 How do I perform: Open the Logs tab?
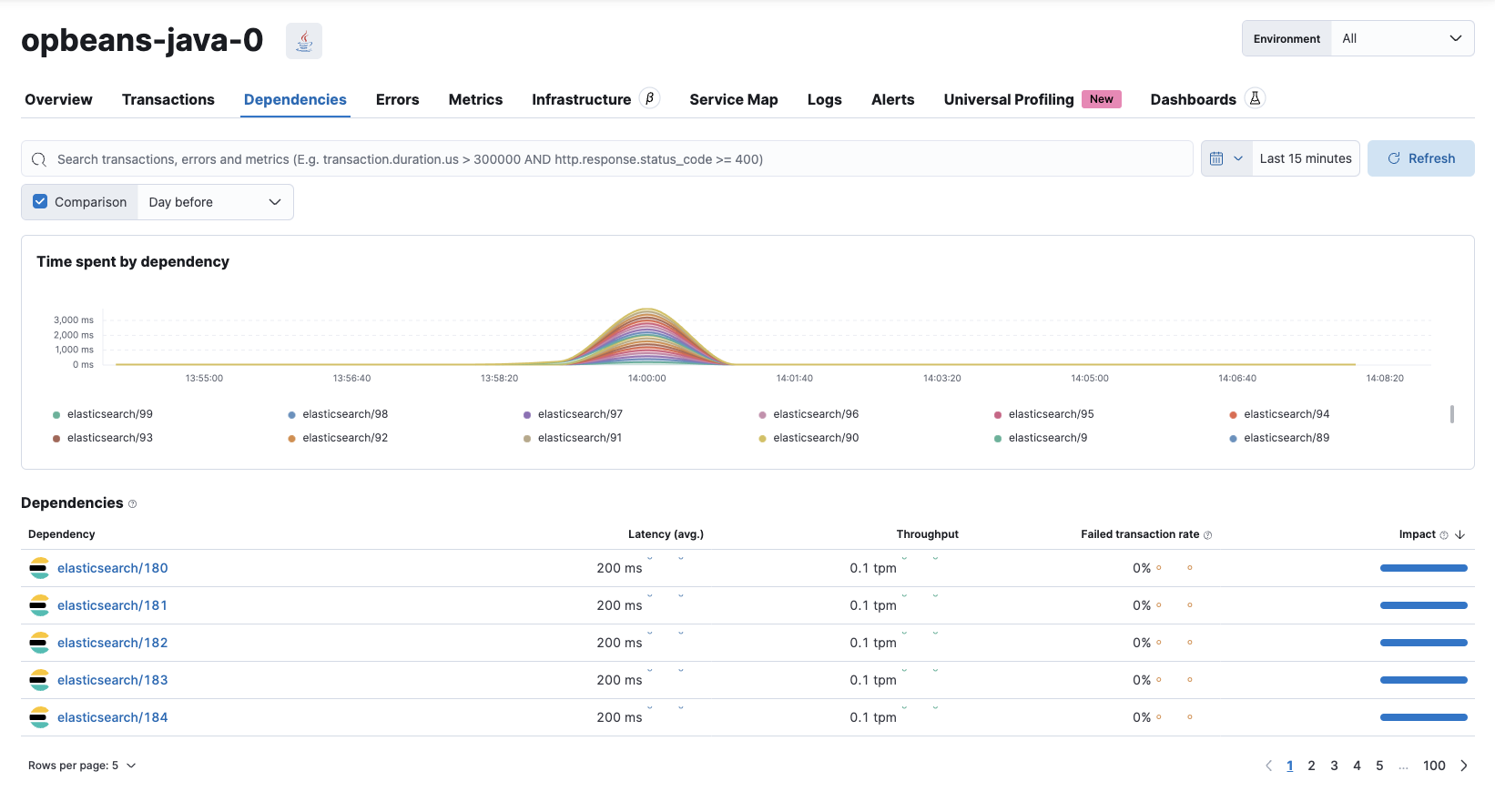(825, 99)
